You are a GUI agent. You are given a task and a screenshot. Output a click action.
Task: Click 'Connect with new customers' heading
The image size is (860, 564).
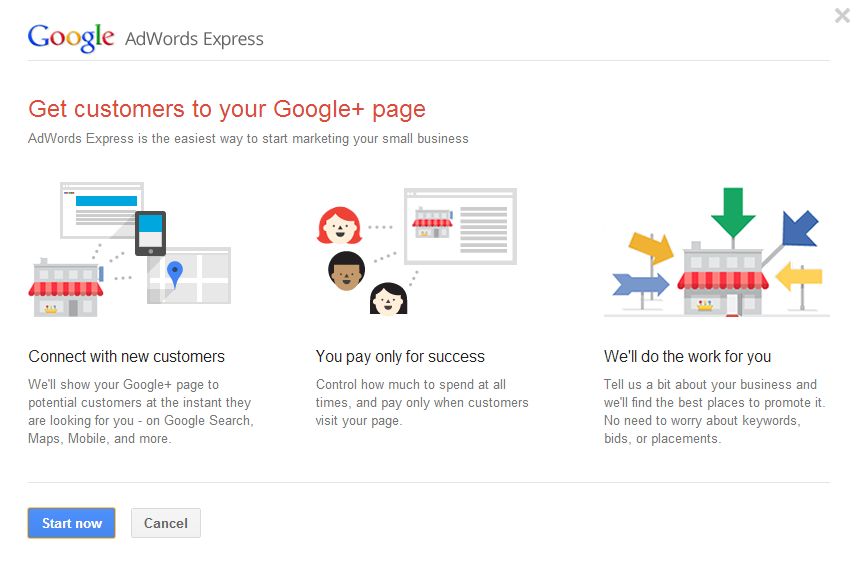127,357
